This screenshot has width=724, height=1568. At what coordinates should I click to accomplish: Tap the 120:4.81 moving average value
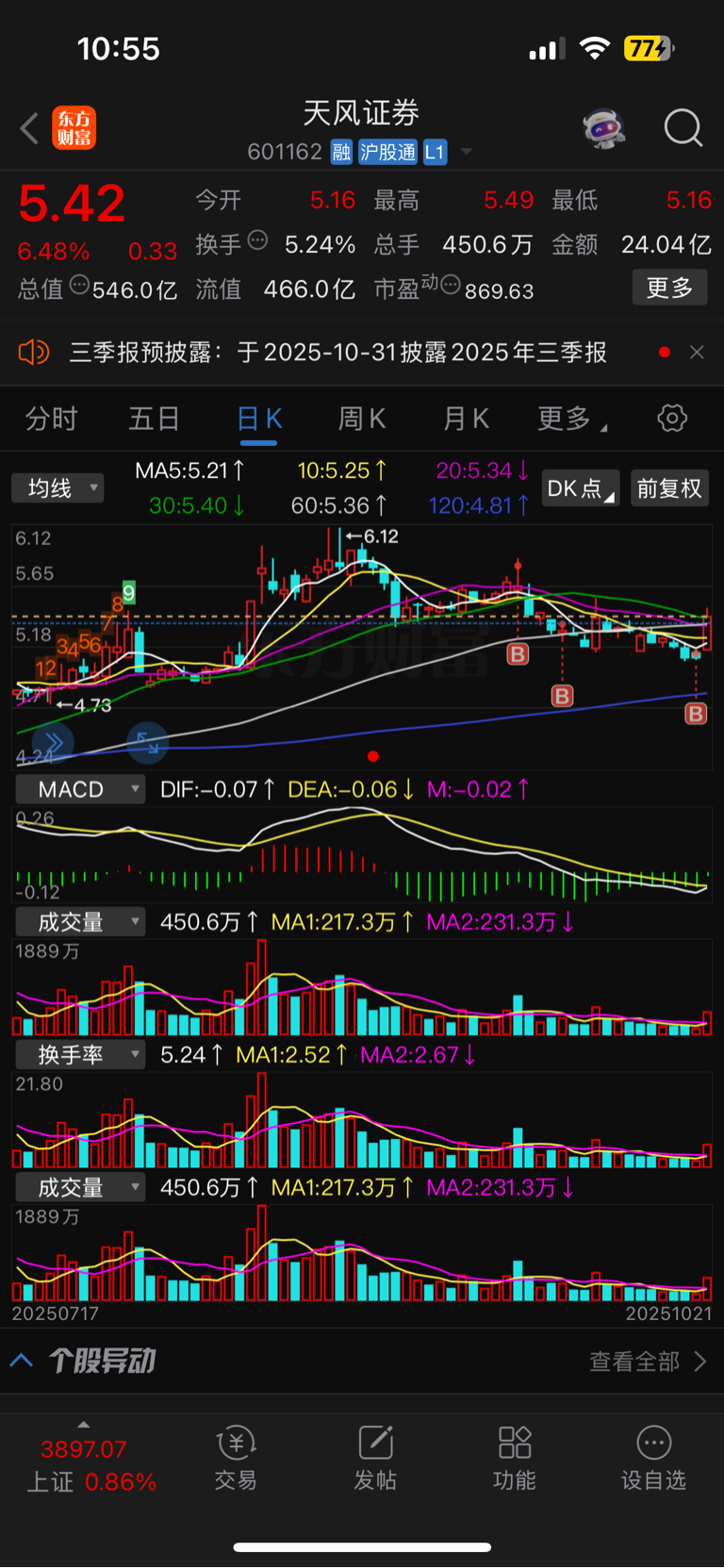478,505
